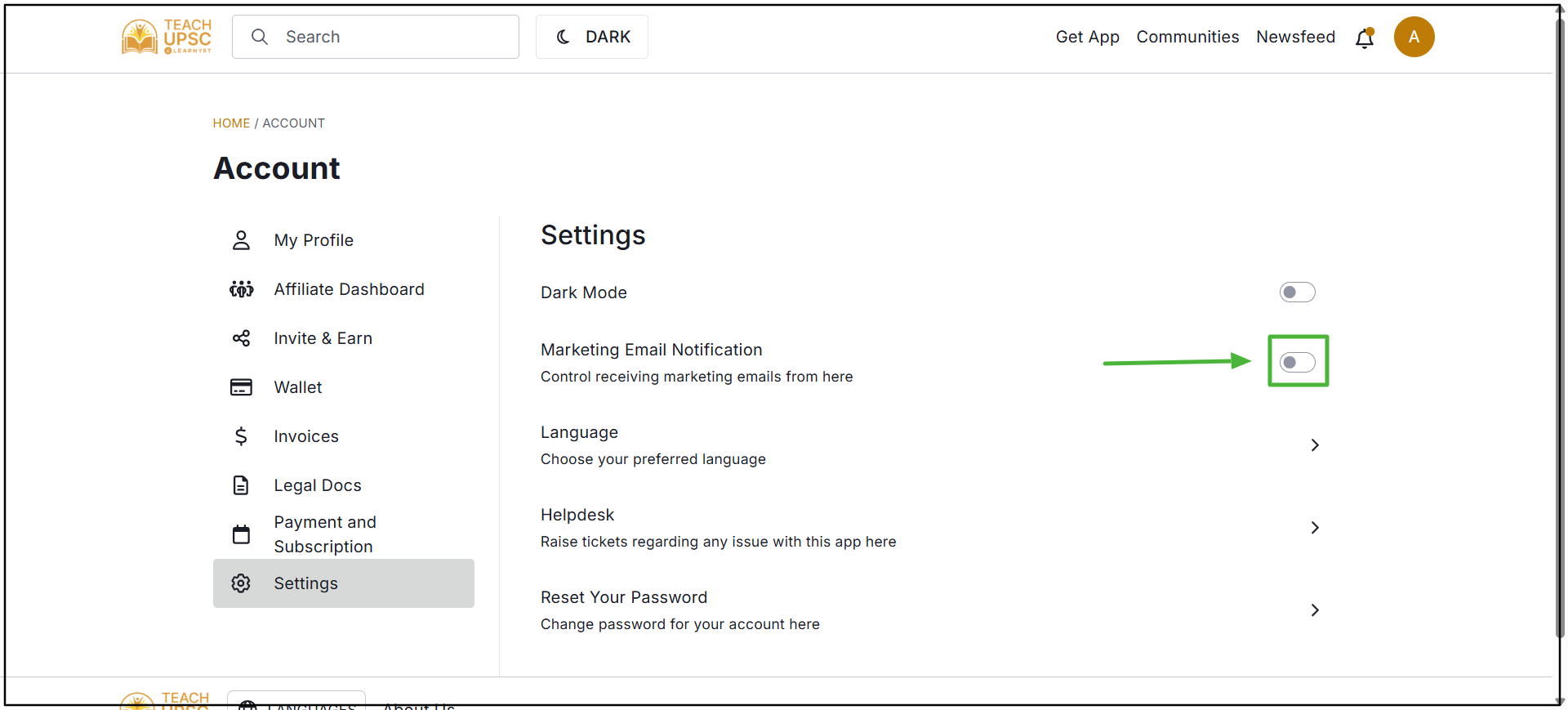
Task: Click the My Profile person icon
Action: click(x=241, y=240)
